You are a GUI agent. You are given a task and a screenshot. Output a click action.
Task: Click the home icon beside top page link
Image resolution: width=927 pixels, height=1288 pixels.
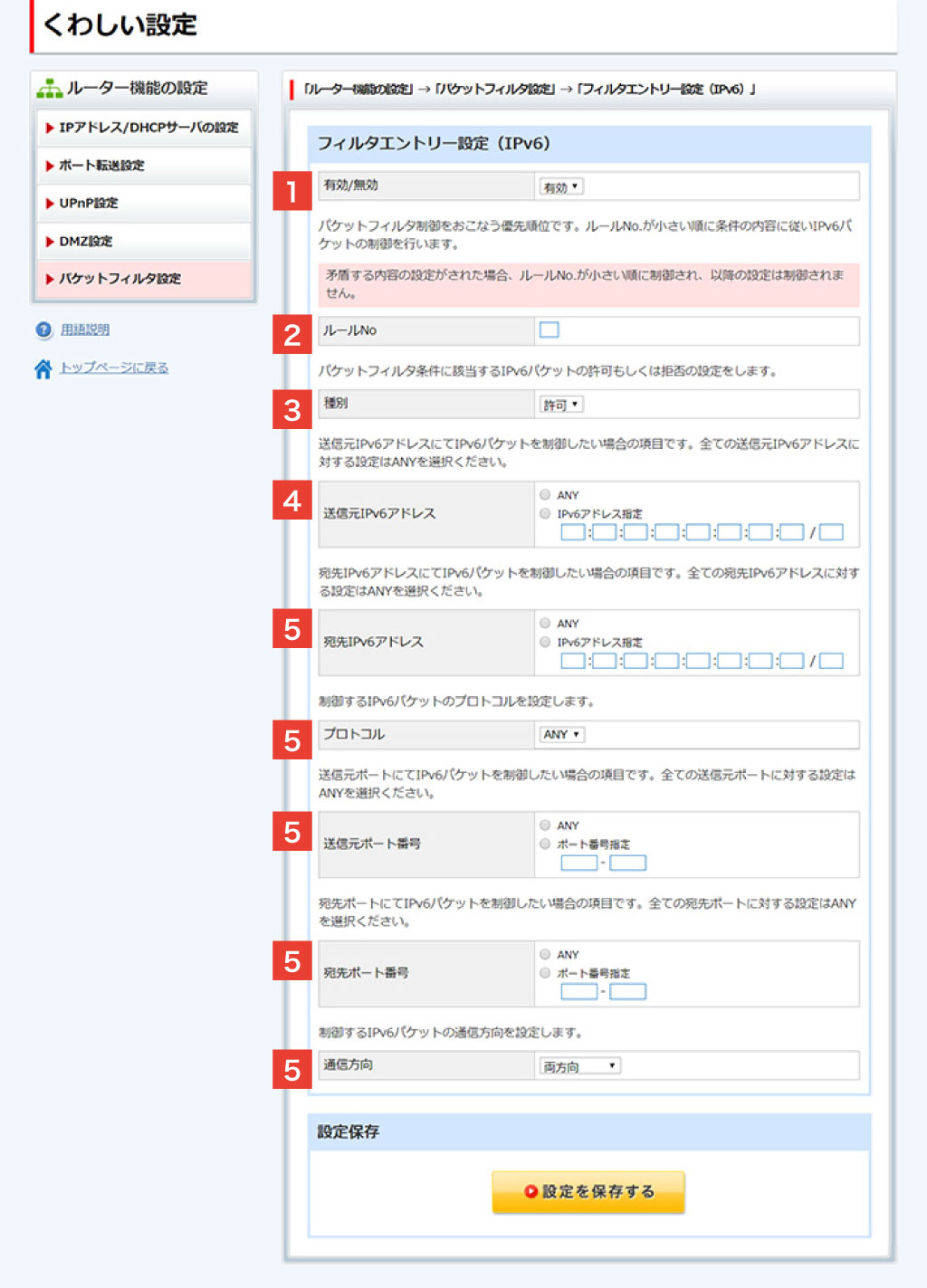click(x=43, y=368)
